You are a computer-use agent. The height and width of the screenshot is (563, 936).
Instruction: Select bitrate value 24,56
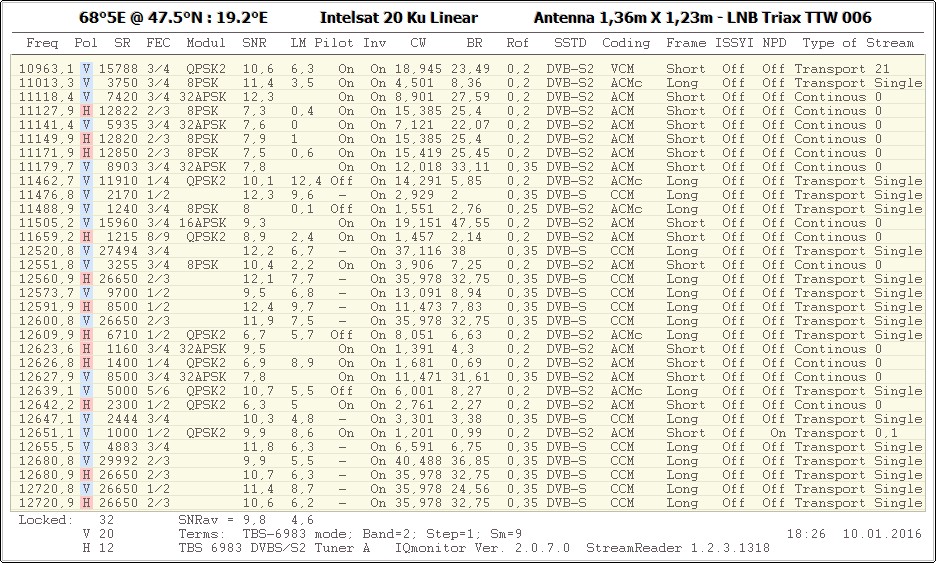click(470, 489)
